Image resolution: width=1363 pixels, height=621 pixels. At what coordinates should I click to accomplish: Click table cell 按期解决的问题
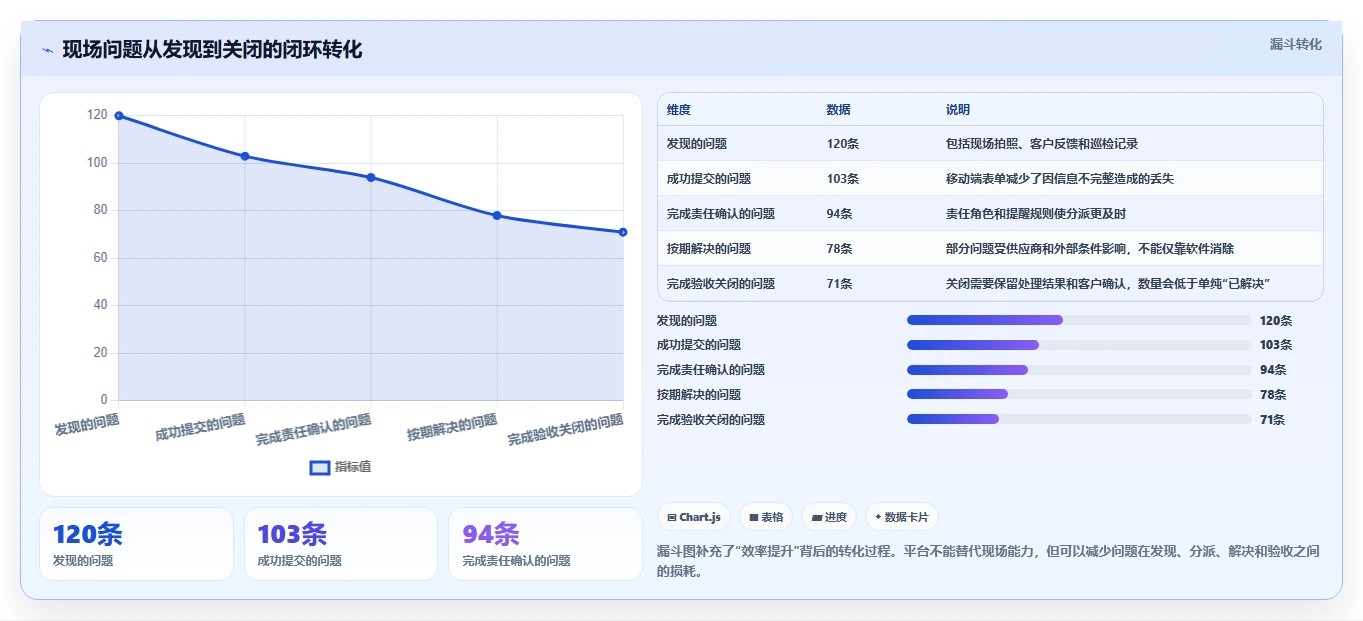709,249
